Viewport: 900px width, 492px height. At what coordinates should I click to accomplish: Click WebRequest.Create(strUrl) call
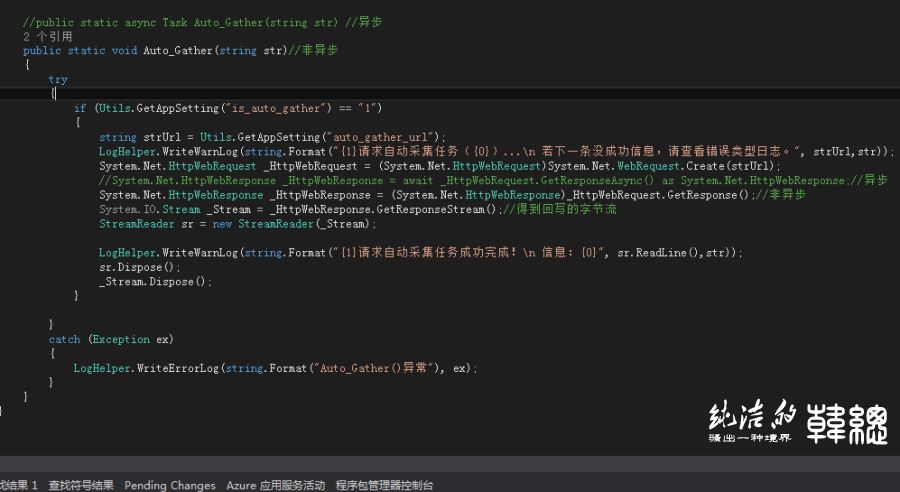pyautogui.click(x=697, y=166)
